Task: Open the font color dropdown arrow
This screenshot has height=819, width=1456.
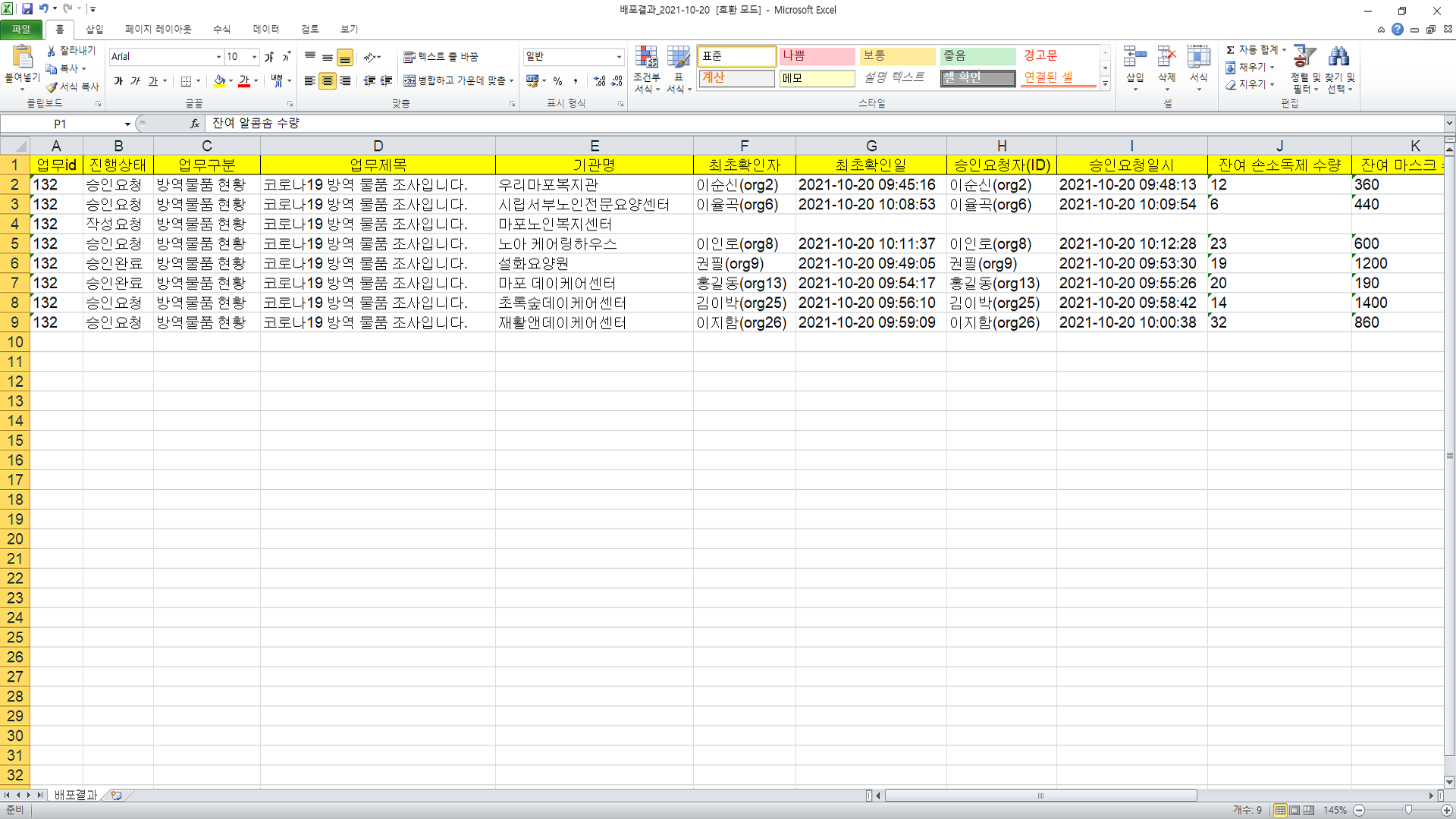Action: point(256,81)
